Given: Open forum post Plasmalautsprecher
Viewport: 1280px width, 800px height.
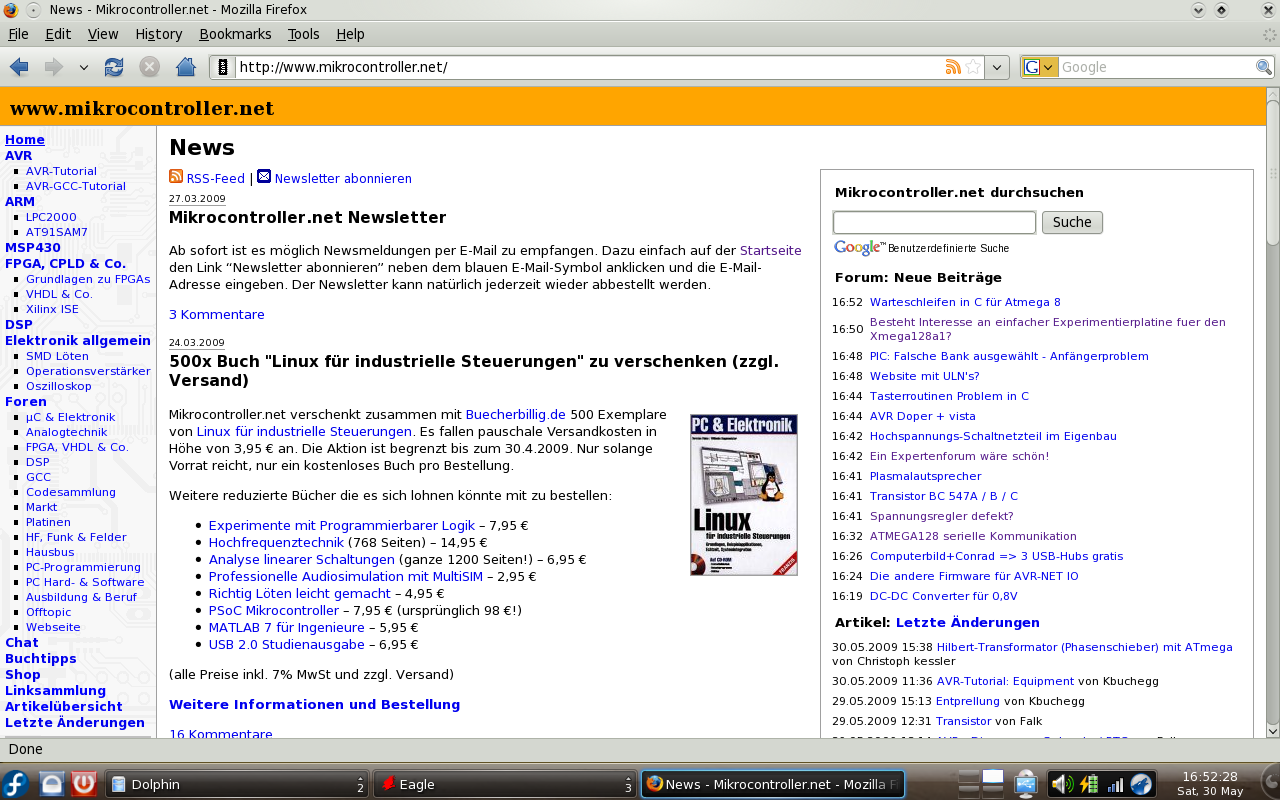Looking at the screenshot, I should coord(926,476).
